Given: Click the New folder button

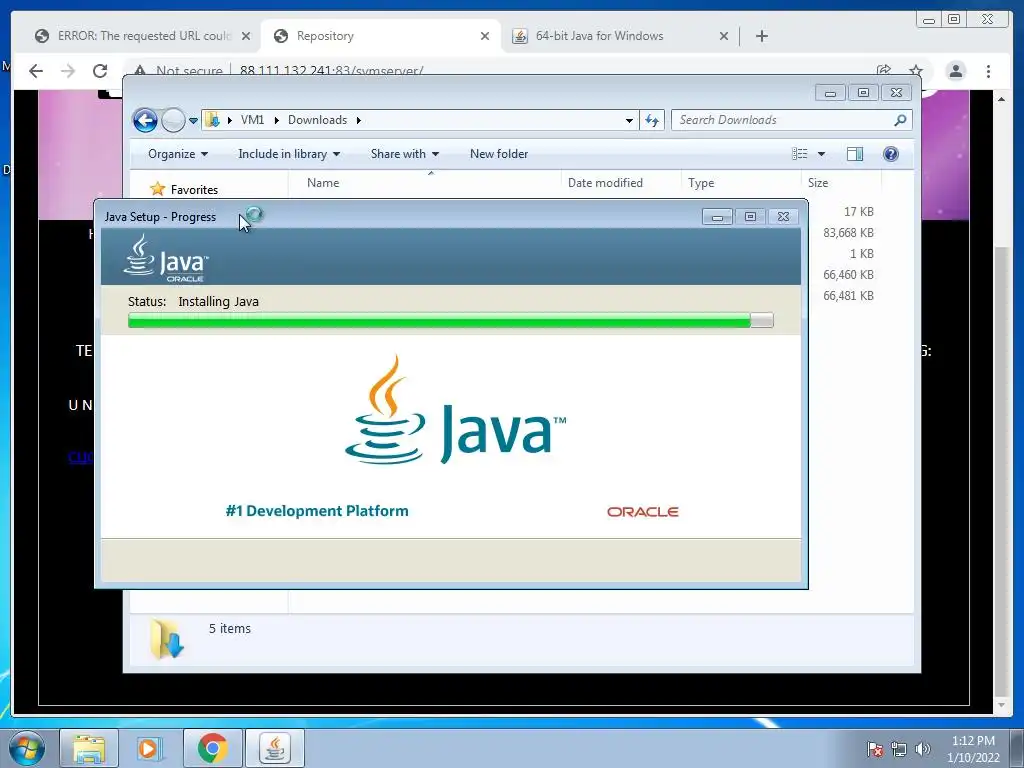Looking at the screenshot, I should point(499,154).
